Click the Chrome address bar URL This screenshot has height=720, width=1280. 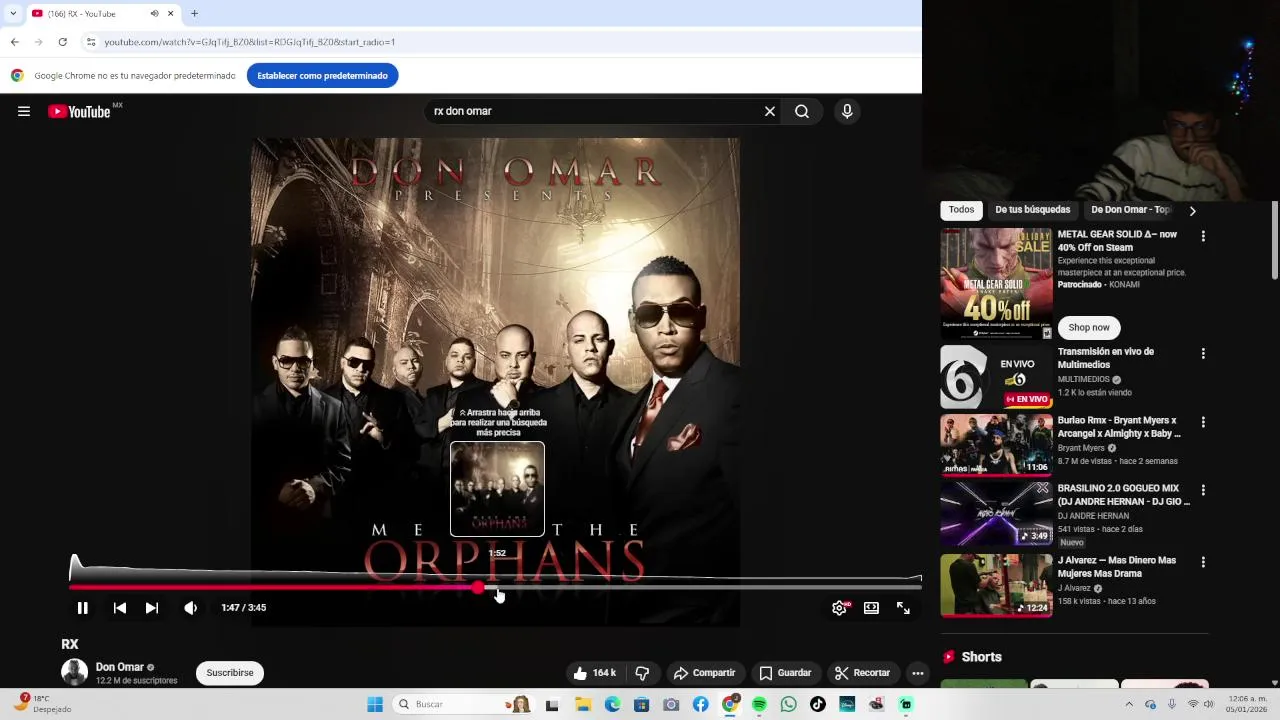pos(250,42)
